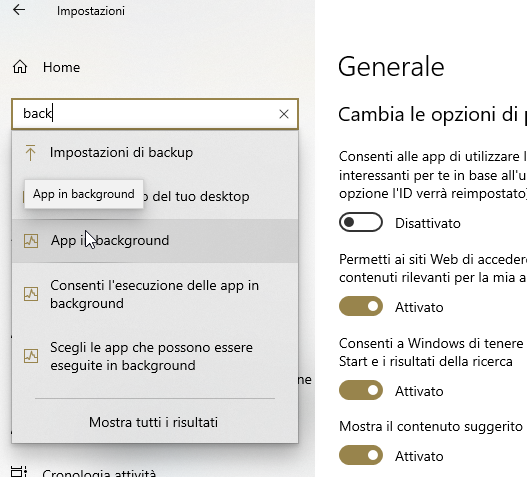Image resolution: width=527 pixels, height=477 pixels.
Task: Turn off the 'Permetti ai siti Web' toggle
Action: point(361,306)
